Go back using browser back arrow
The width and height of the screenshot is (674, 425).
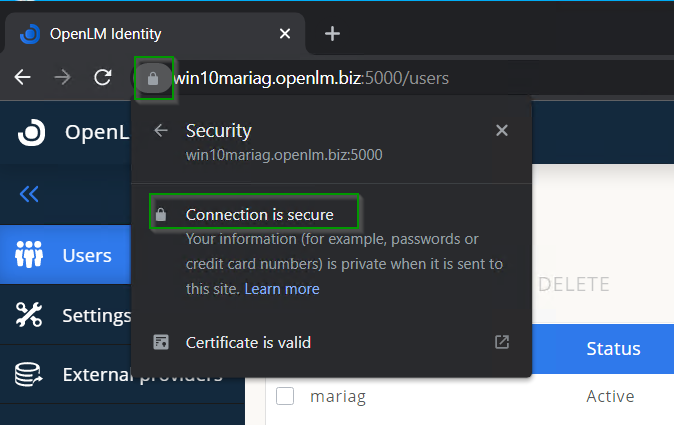coord(23,78)
